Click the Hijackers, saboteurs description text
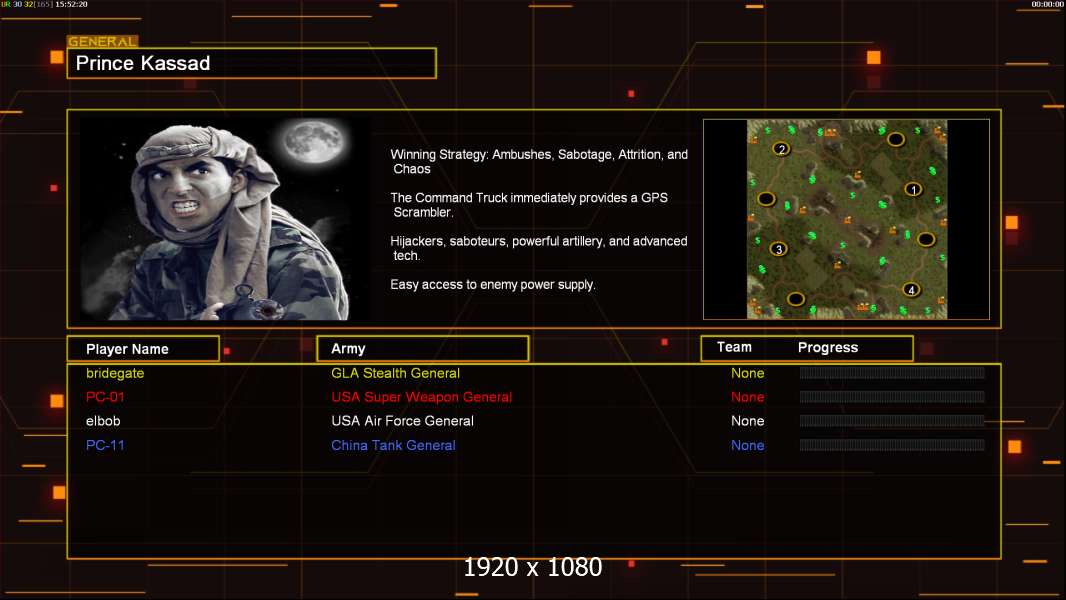The image size is (1066, 600). point(538,249)
